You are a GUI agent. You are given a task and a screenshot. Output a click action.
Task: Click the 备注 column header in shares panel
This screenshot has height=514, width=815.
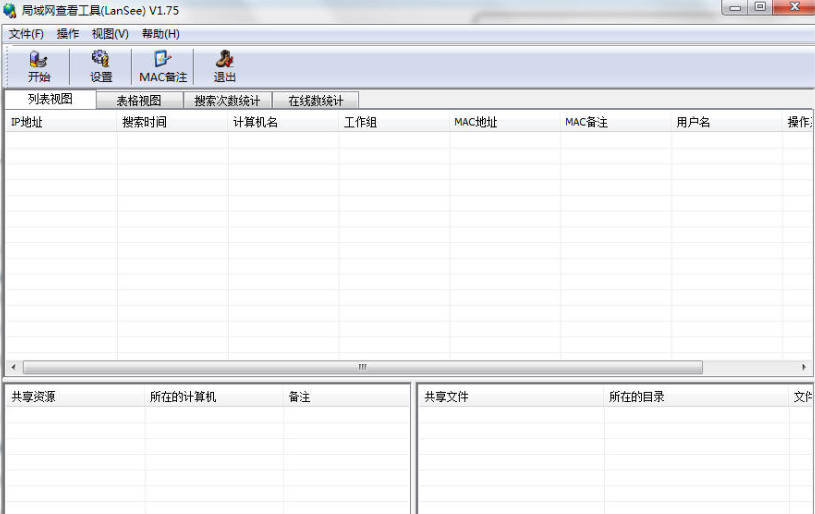coord(346,397)
